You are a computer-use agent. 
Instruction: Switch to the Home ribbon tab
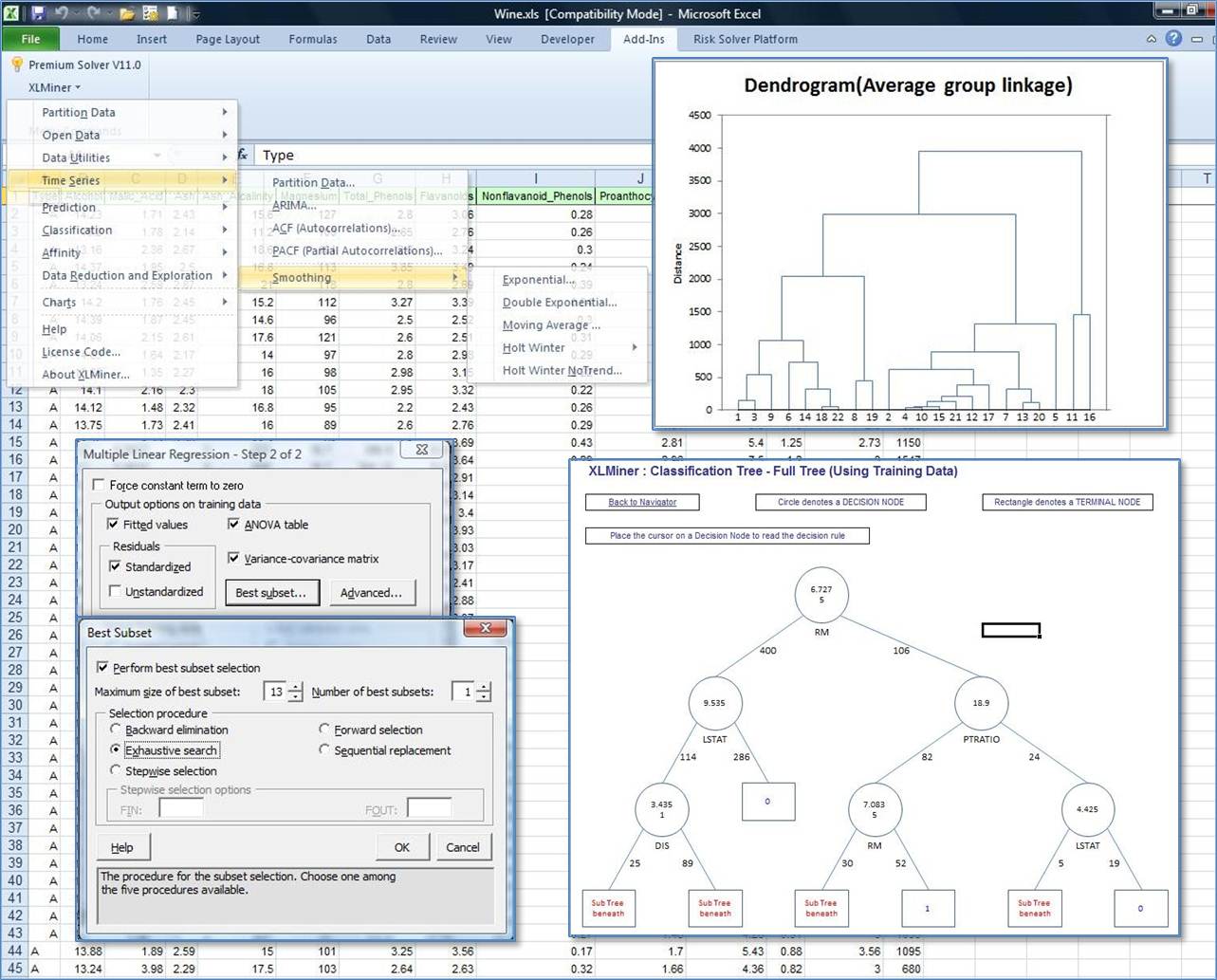[x=93, y=39]
